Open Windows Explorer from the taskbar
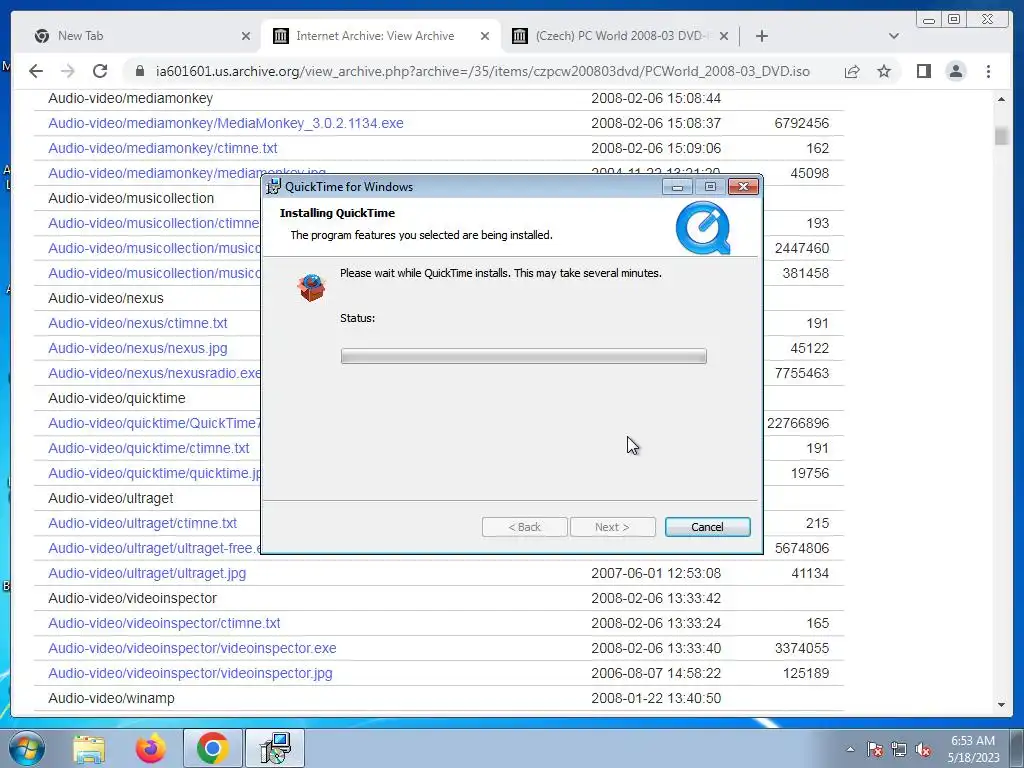Screen dimensions: 1024x768 point(89,748)
